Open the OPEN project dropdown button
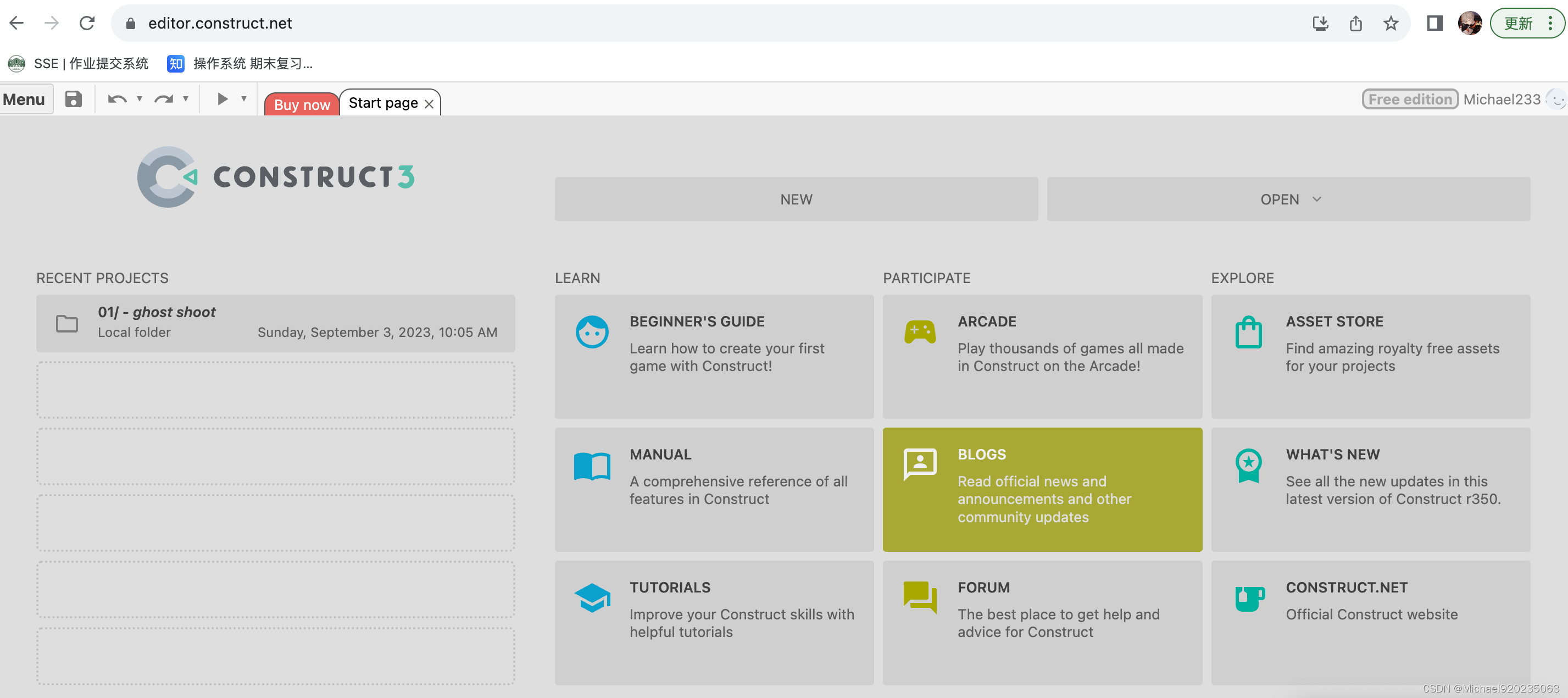 1288,199
